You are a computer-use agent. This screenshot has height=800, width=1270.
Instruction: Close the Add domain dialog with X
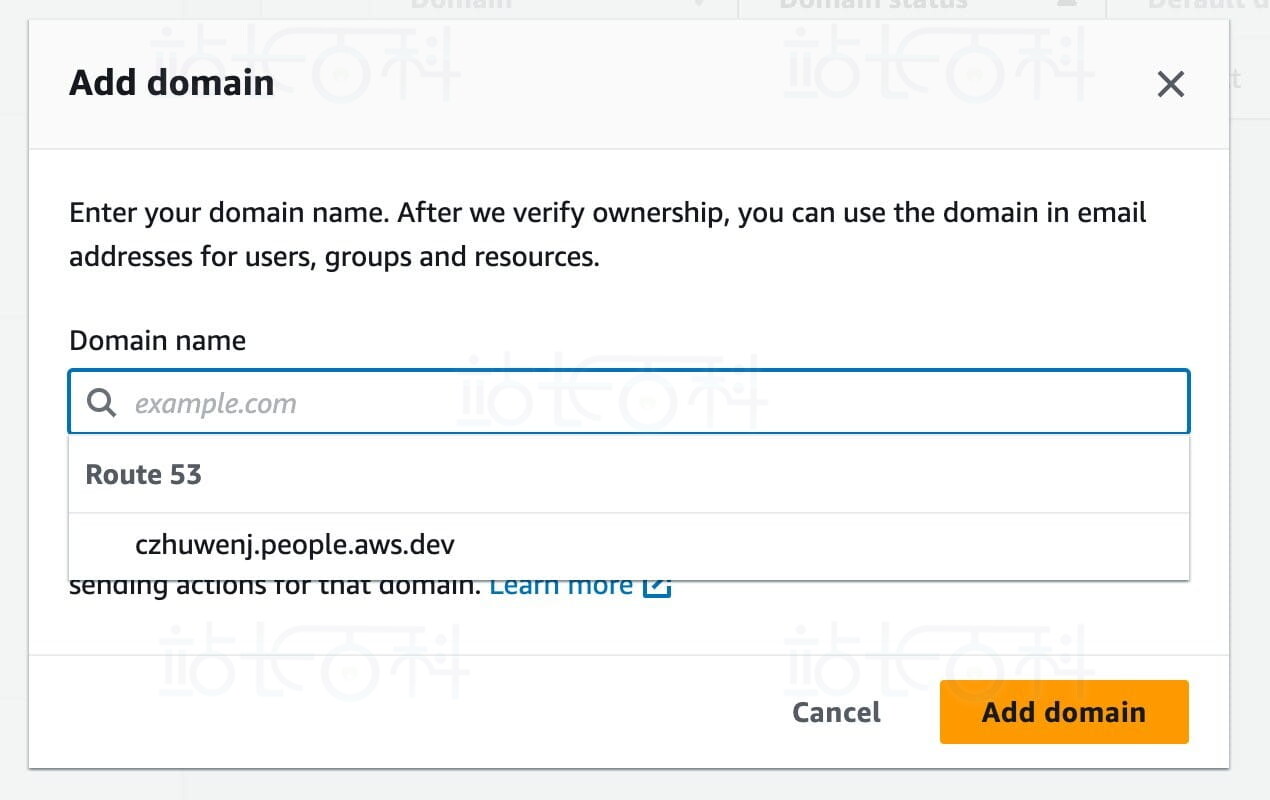coord(1170,84)
